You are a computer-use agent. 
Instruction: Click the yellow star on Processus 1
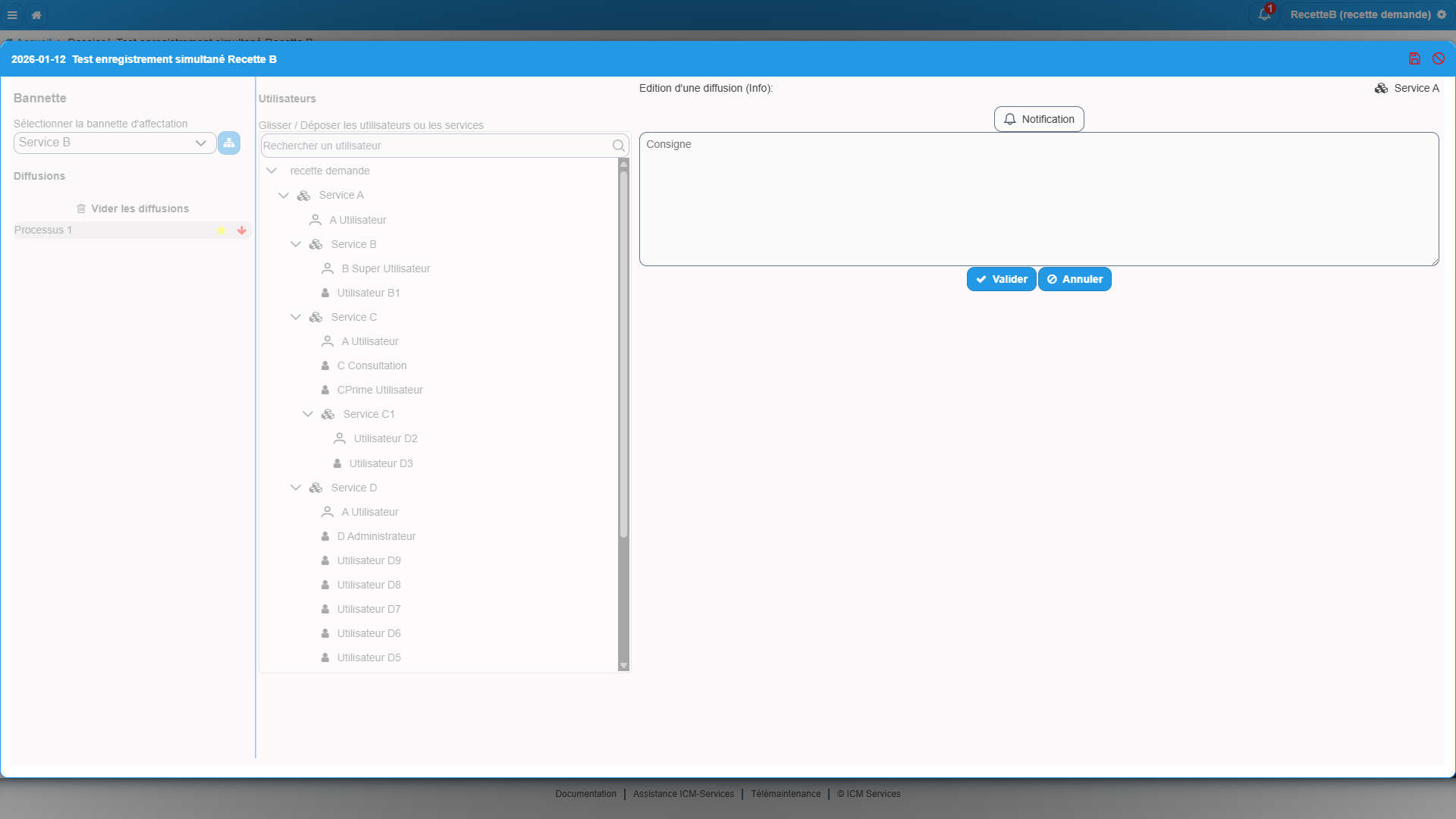pyautogui.click(x=221, y=231)
